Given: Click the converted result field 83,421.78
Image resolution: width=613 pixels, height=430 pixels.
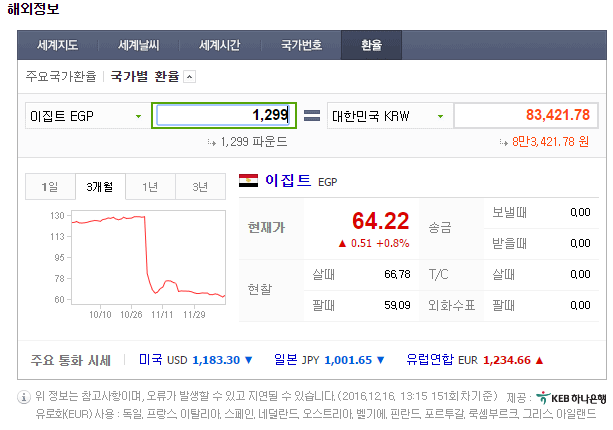Looking at the screenshot, I should (x=525, y=115).
